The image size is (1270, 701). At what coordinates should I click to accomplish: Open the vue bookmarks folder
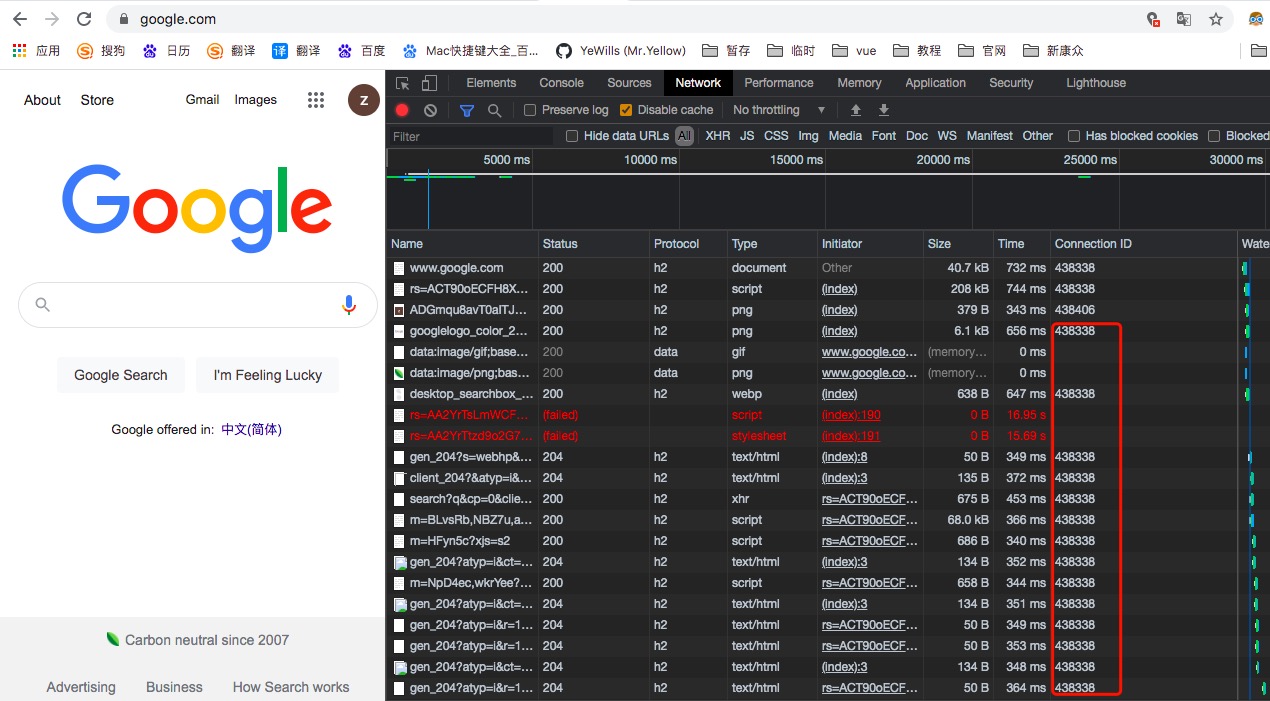tap(853, 50)
